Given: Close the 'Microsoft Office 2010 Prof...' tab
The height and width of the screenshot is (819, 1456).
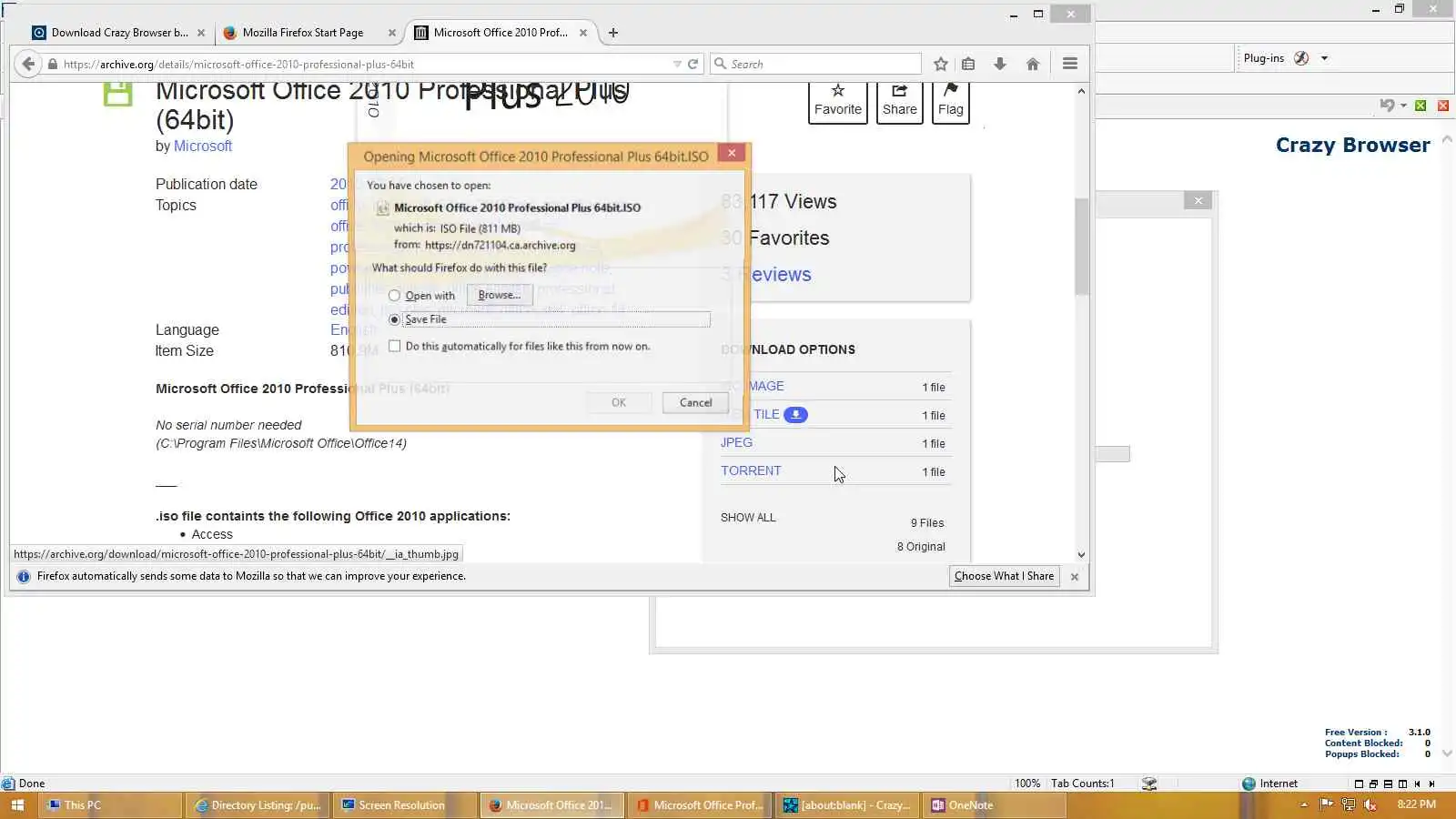Looking at the screenshot, I should (583, 33).
